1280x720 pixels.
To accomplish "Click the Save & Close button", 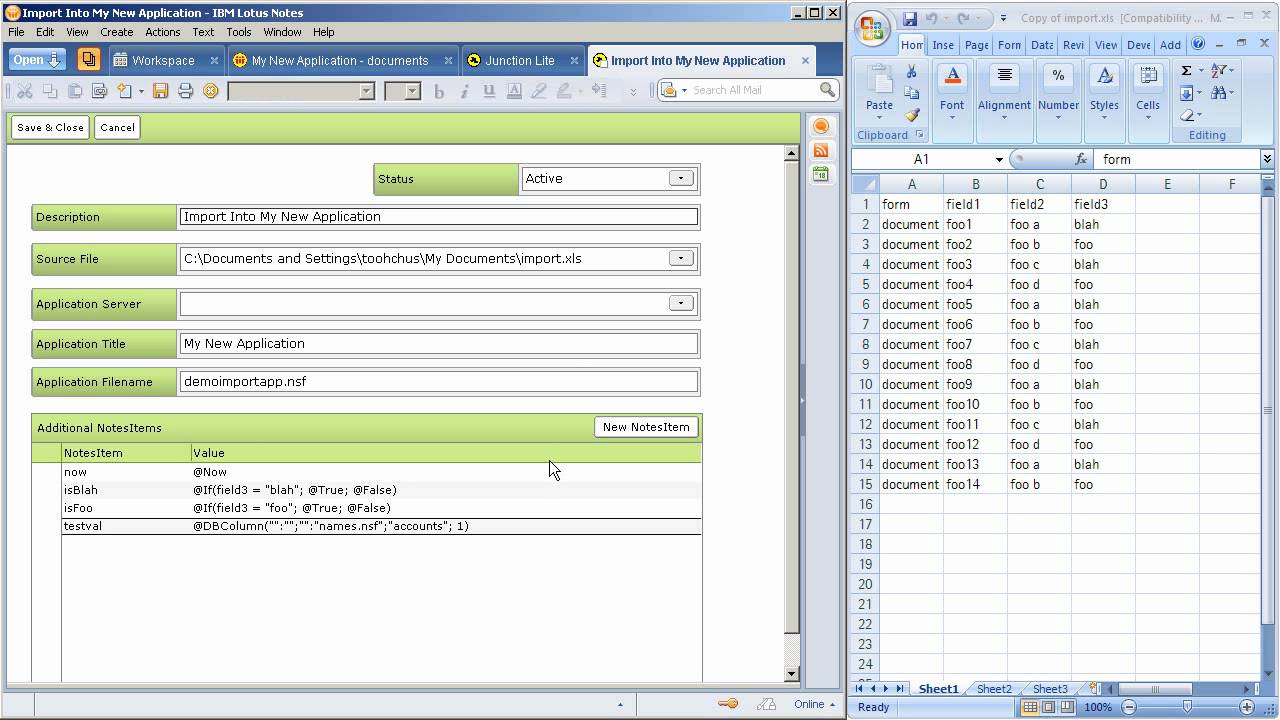I will click(x=50, y=127).
